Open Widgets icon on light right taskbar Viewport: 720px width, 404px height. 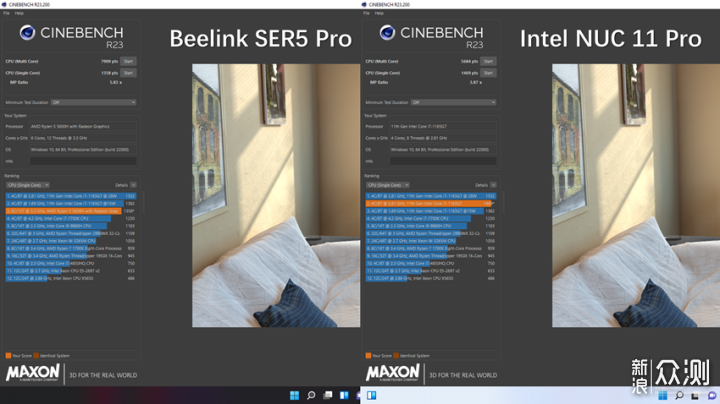click(x=371, y=395)
